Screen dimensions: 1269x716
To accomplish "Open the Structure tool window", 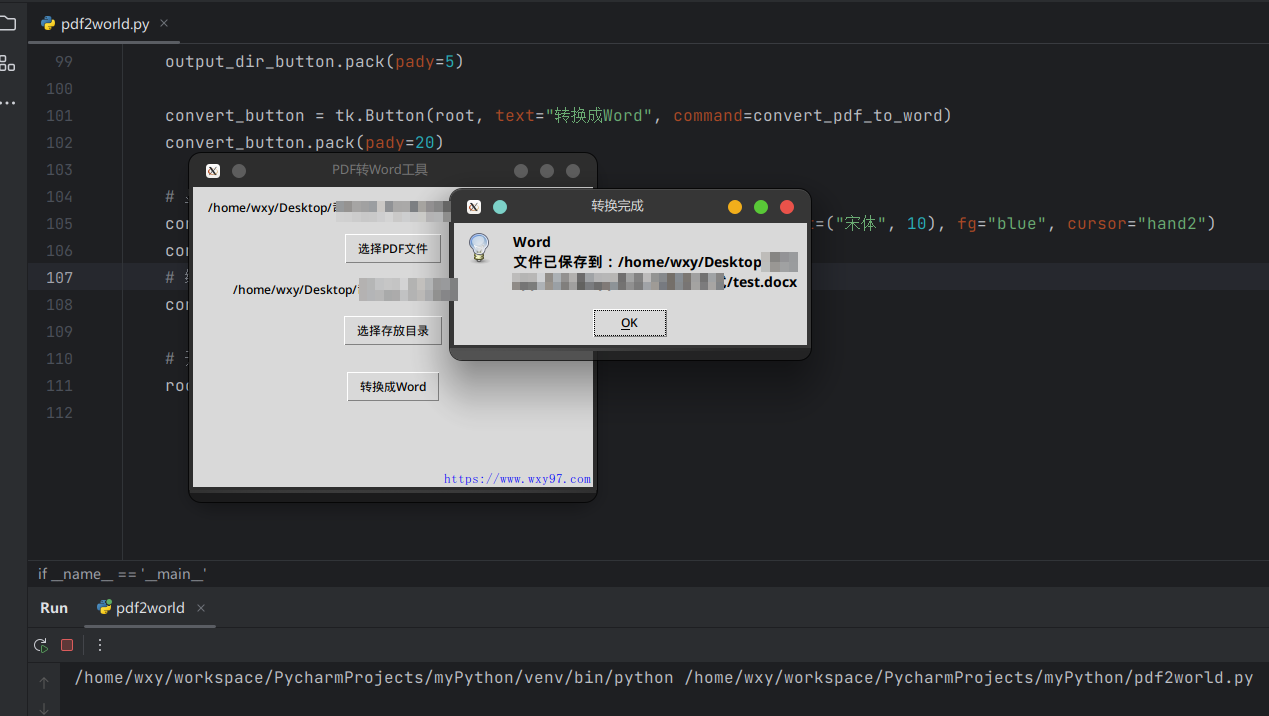I will 10,63.
